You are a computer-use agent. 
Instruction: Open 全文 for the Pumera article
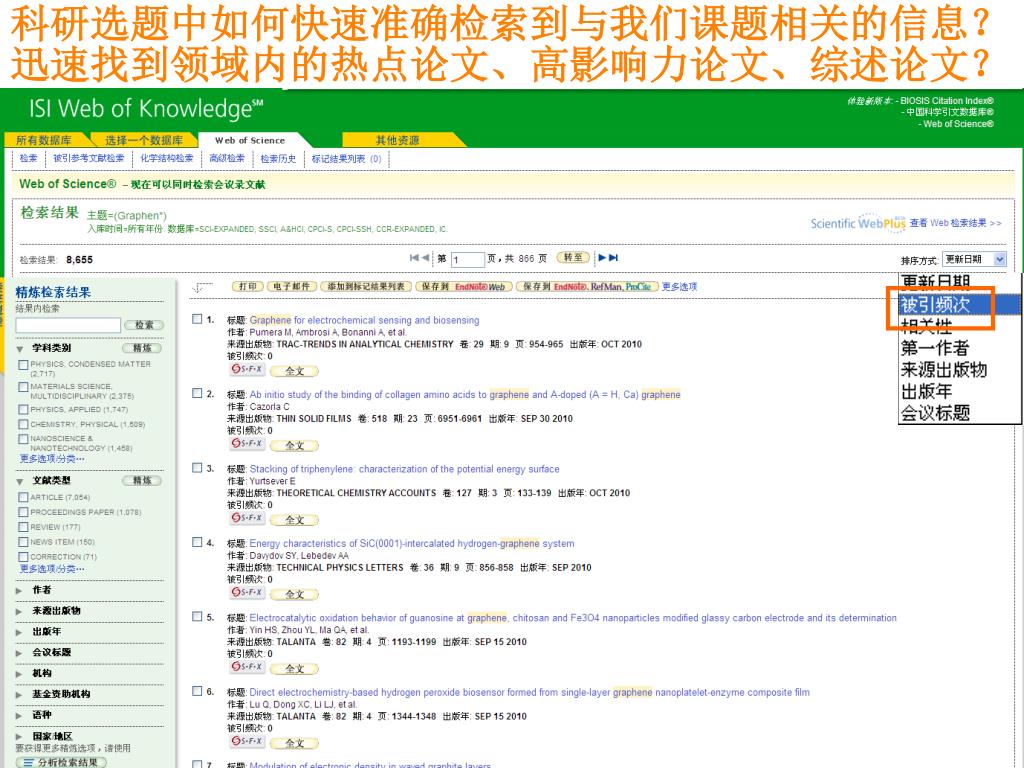[x=295, y=371]
